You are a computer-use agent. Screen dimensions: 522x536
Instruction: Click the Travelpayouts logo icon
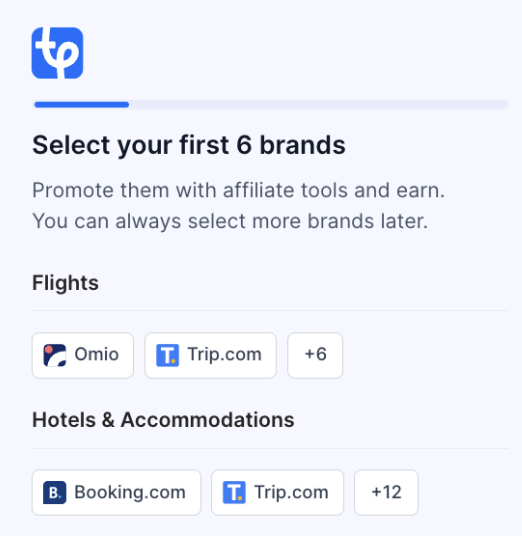57,53
